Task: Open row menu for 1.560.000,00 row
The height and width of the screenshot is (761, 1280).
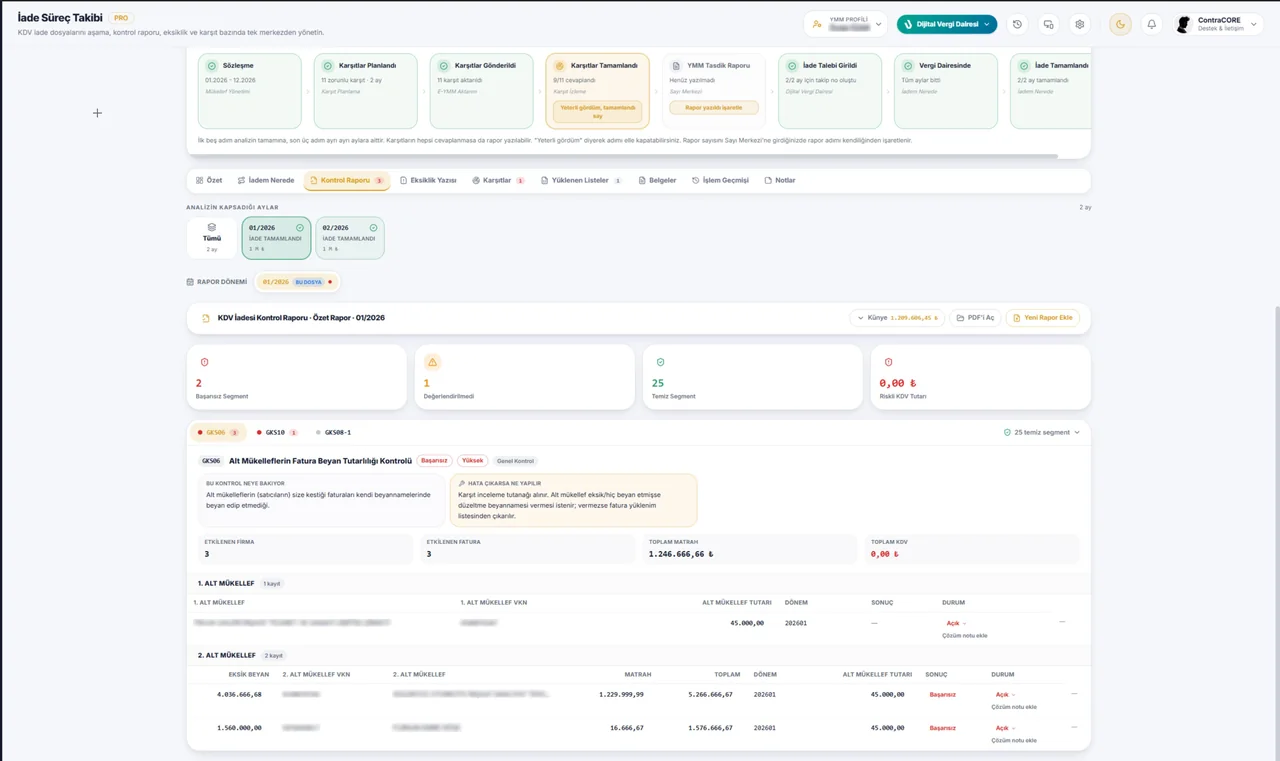Action: tap(1074, 727)
